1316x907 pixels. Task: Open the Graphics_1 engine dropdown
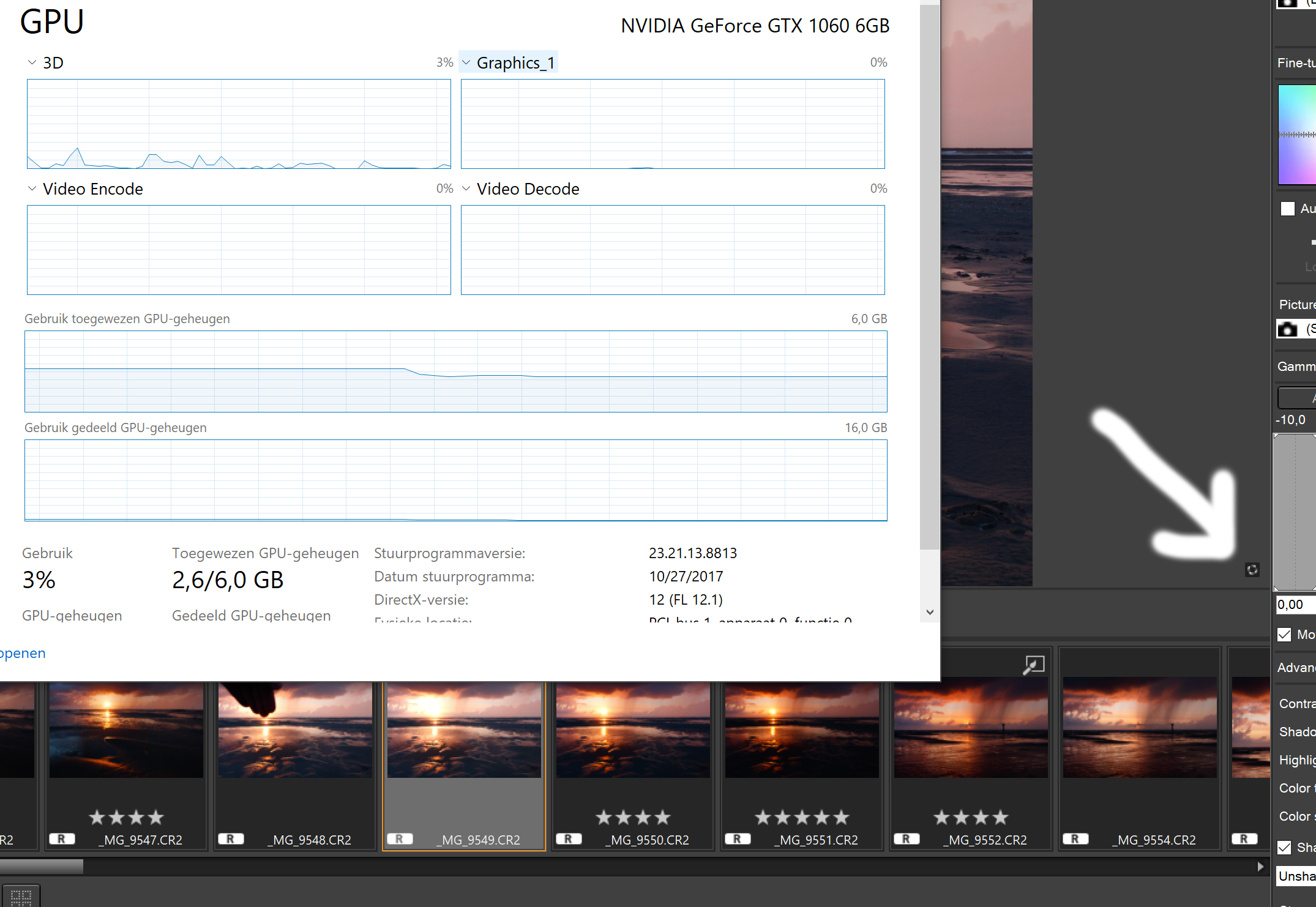466,62
